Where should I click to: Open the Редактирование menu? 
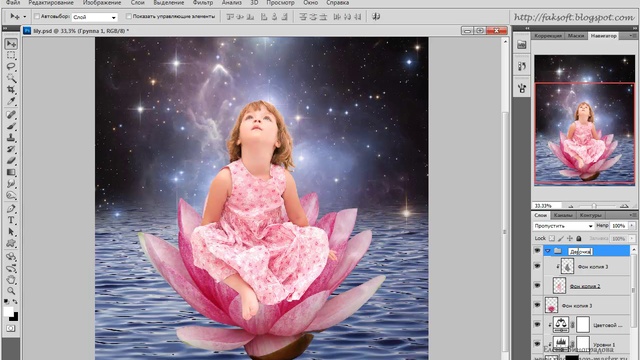(x=51, y=2)
